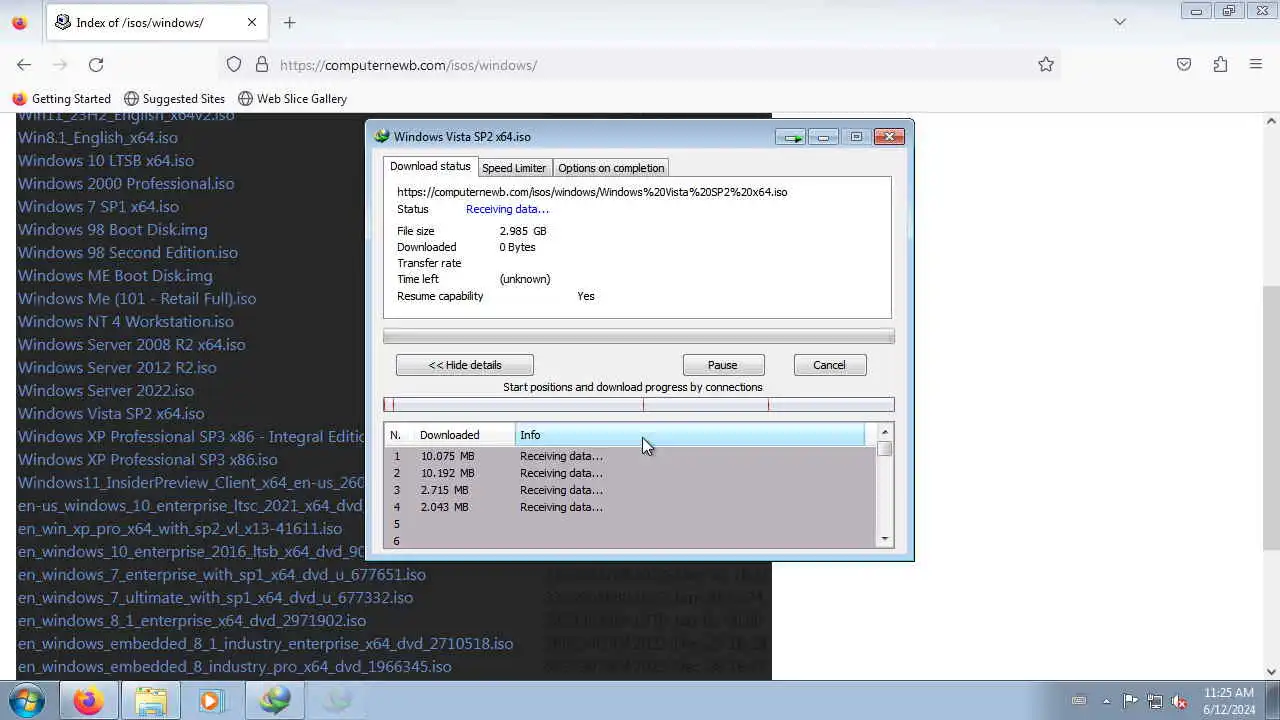Screen dimensions: 1280x720
Task: Click Firefox icon on taskbar
Action: click(88, 701)
